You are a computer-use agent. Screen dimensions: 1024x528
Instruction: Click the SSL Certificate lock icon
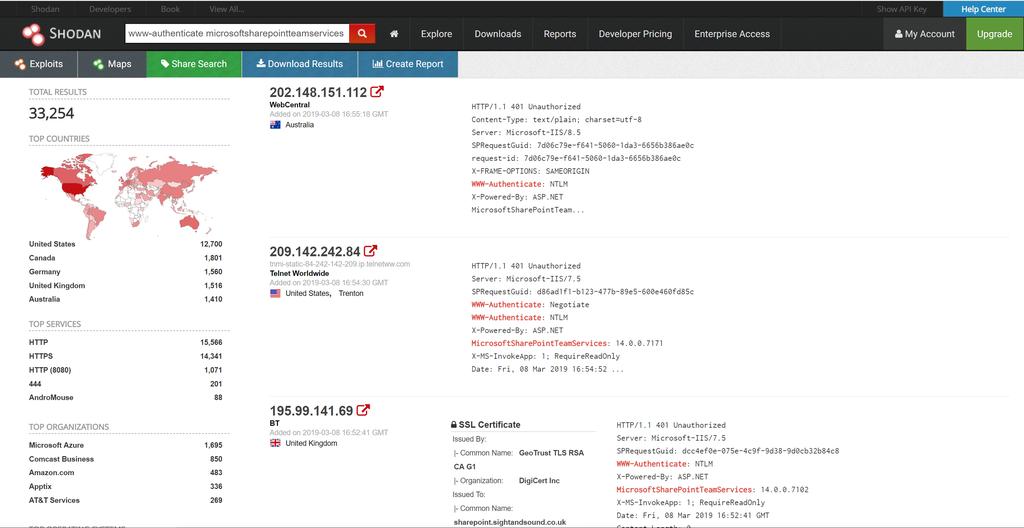click(455, 425)
